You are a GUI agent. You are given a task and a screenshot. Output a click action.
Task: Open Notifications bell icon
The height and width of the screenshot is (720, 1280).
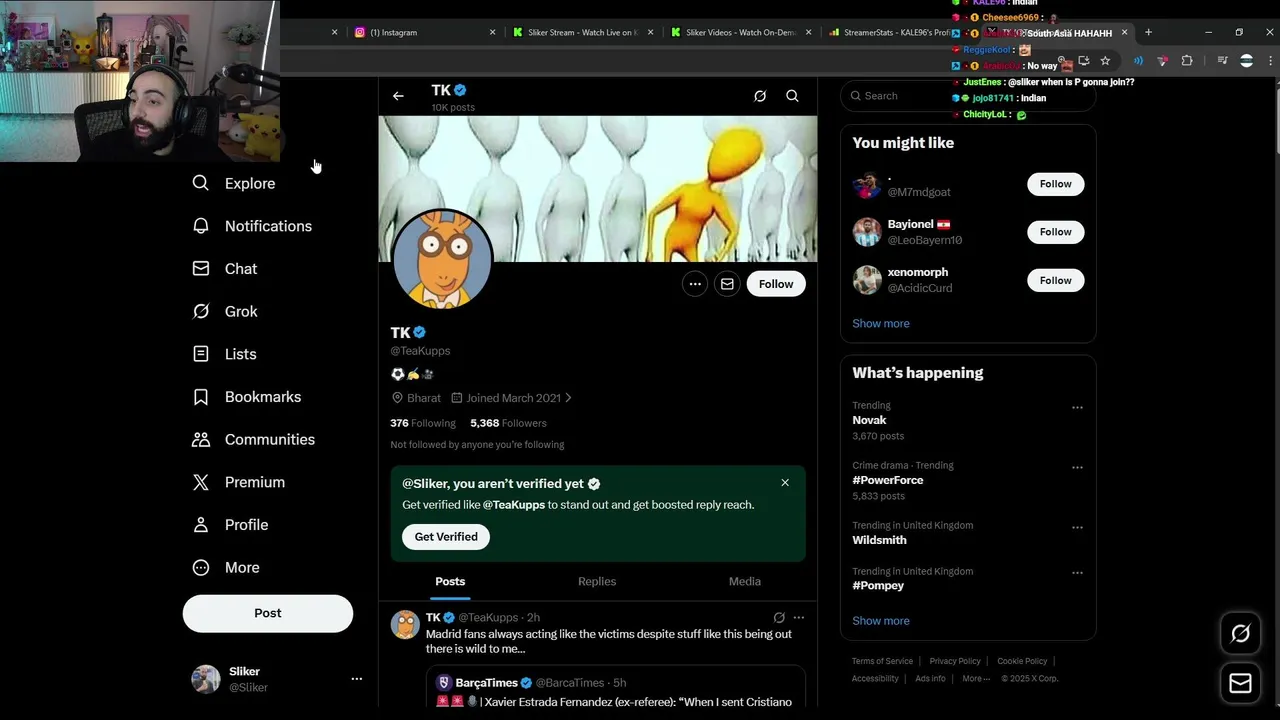(x=201, y=226)
